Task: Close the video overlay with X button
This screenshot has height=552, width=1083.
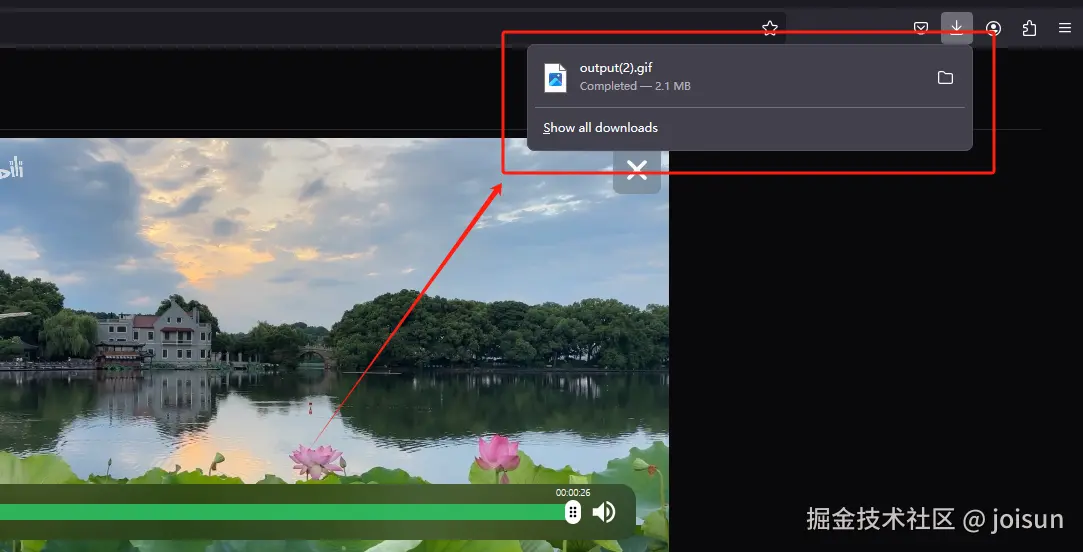Action: (637, 170)
